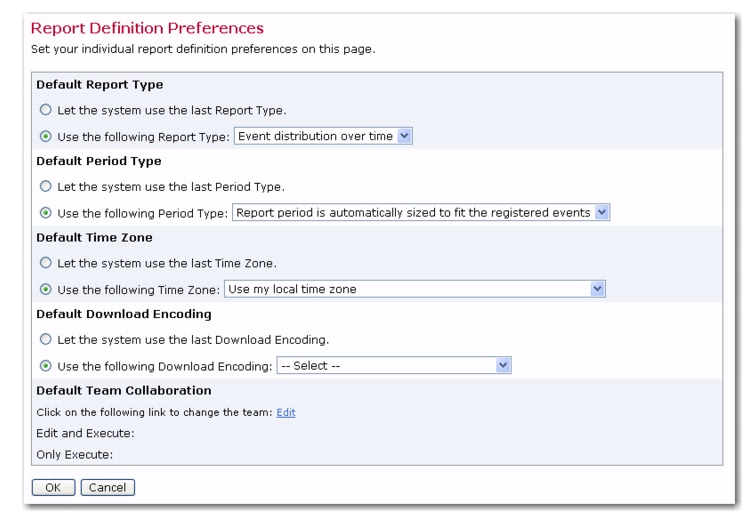Select 'Use the following Report Type' radio button
The width and height of the screenshot is (754, 527).
click(46, 137)
